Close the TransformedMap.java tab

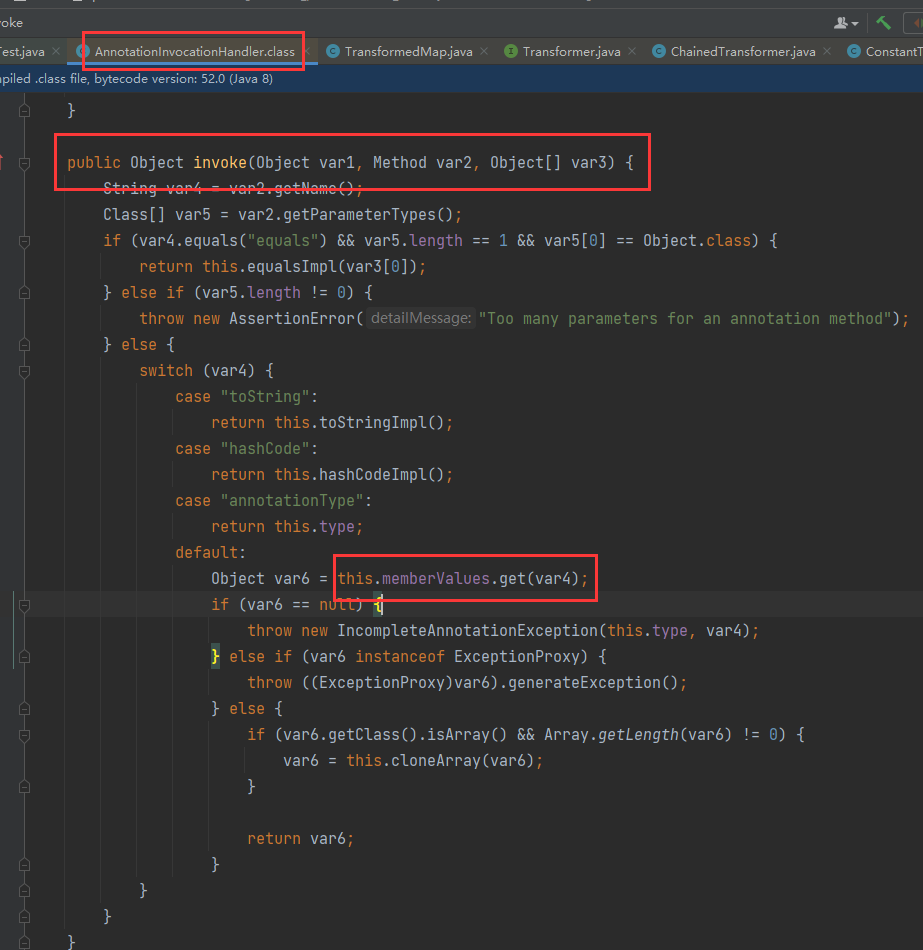484,51
